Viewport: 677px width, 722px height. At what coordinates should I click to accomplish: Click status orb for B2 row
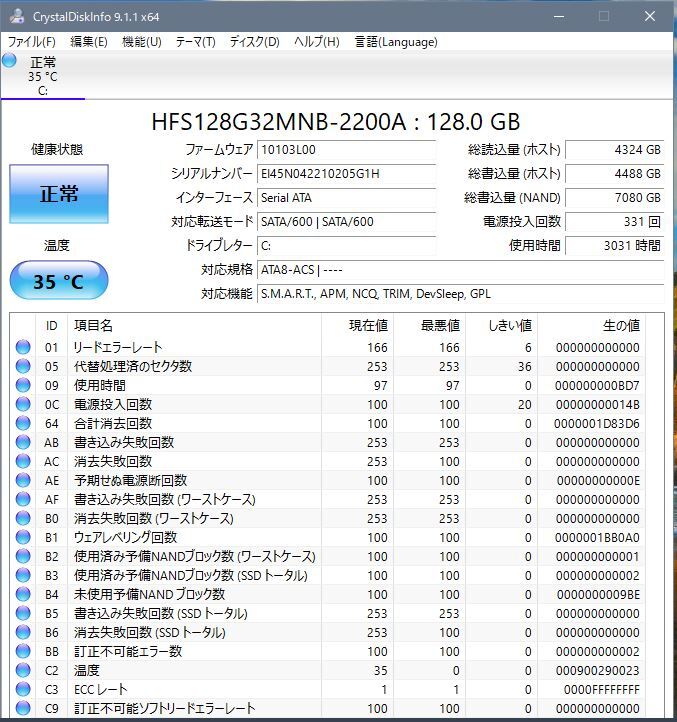23,556
